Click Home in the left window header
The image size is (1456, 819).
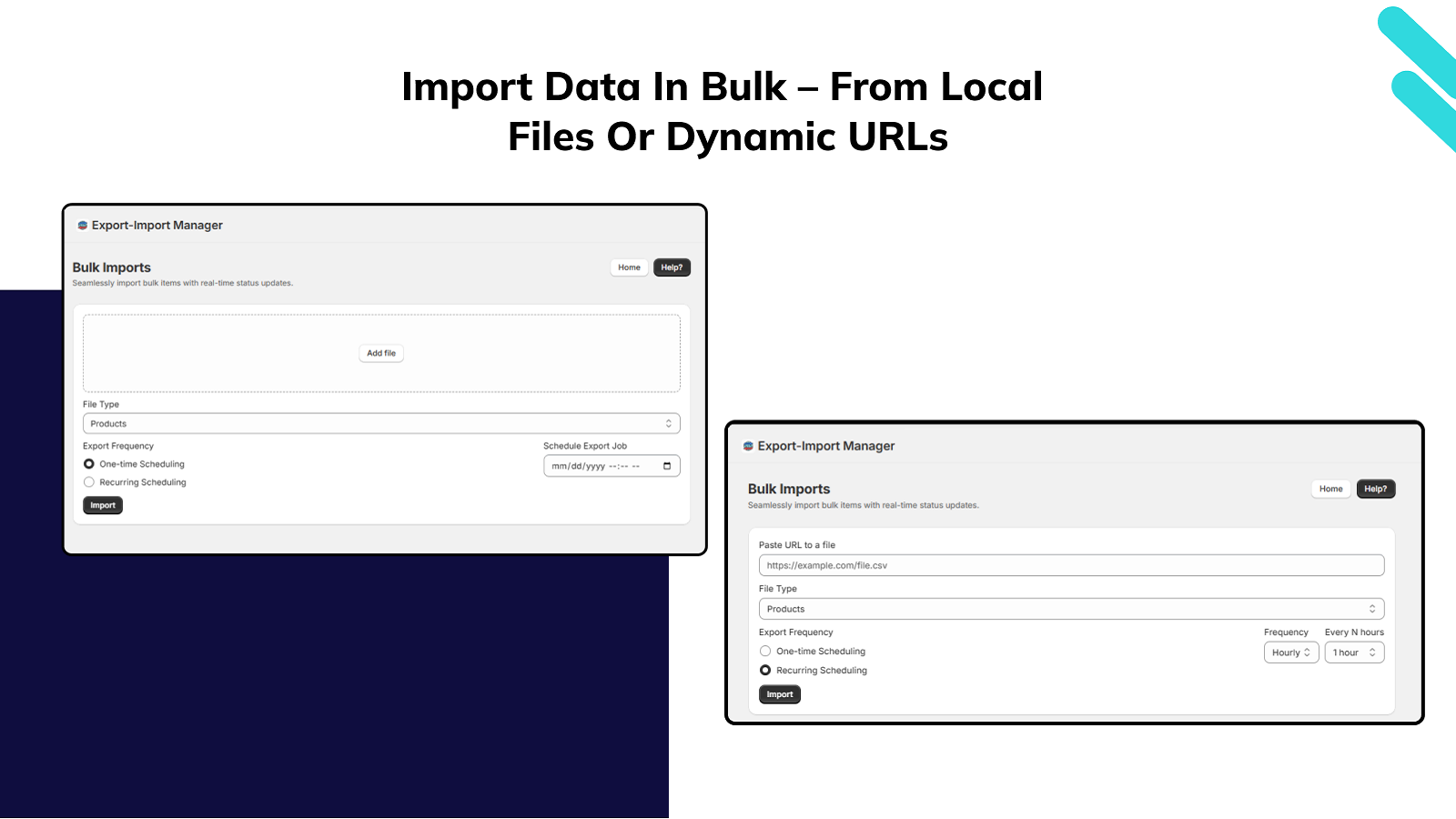tap(629, 267)
